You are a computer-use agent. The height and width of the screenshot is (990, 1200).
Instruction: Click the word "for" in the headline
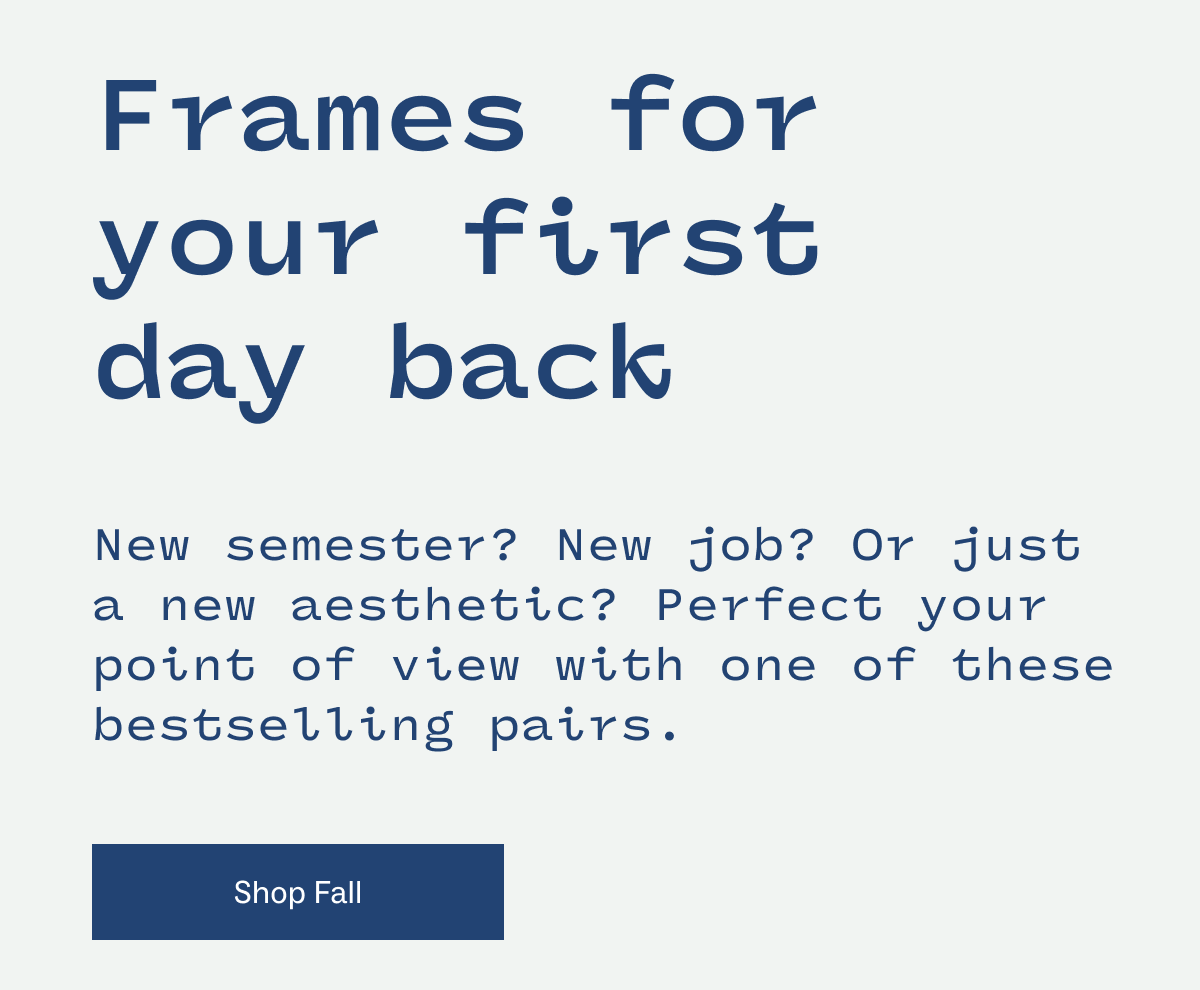tap(714, 117)
